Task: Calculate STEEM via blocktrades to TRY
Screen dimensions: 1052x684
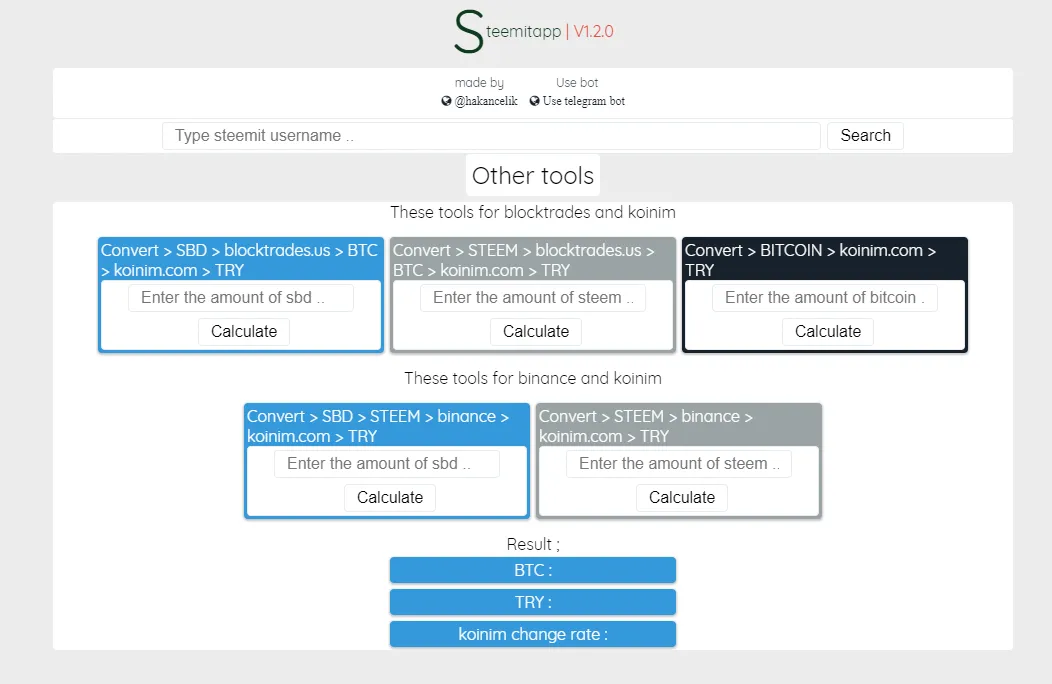Action: 536,332
